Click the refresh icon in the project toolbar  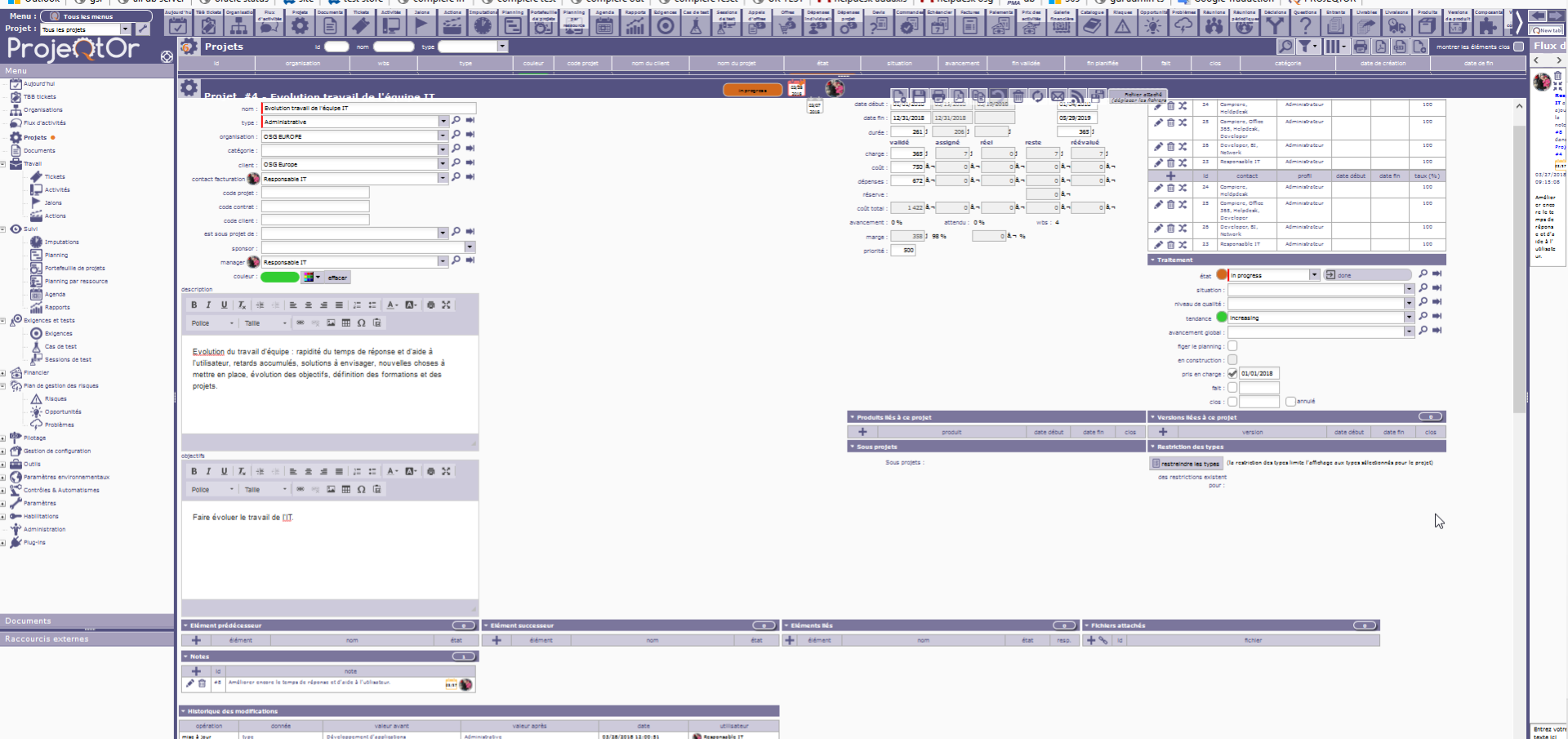click(x=1038, y=96)
